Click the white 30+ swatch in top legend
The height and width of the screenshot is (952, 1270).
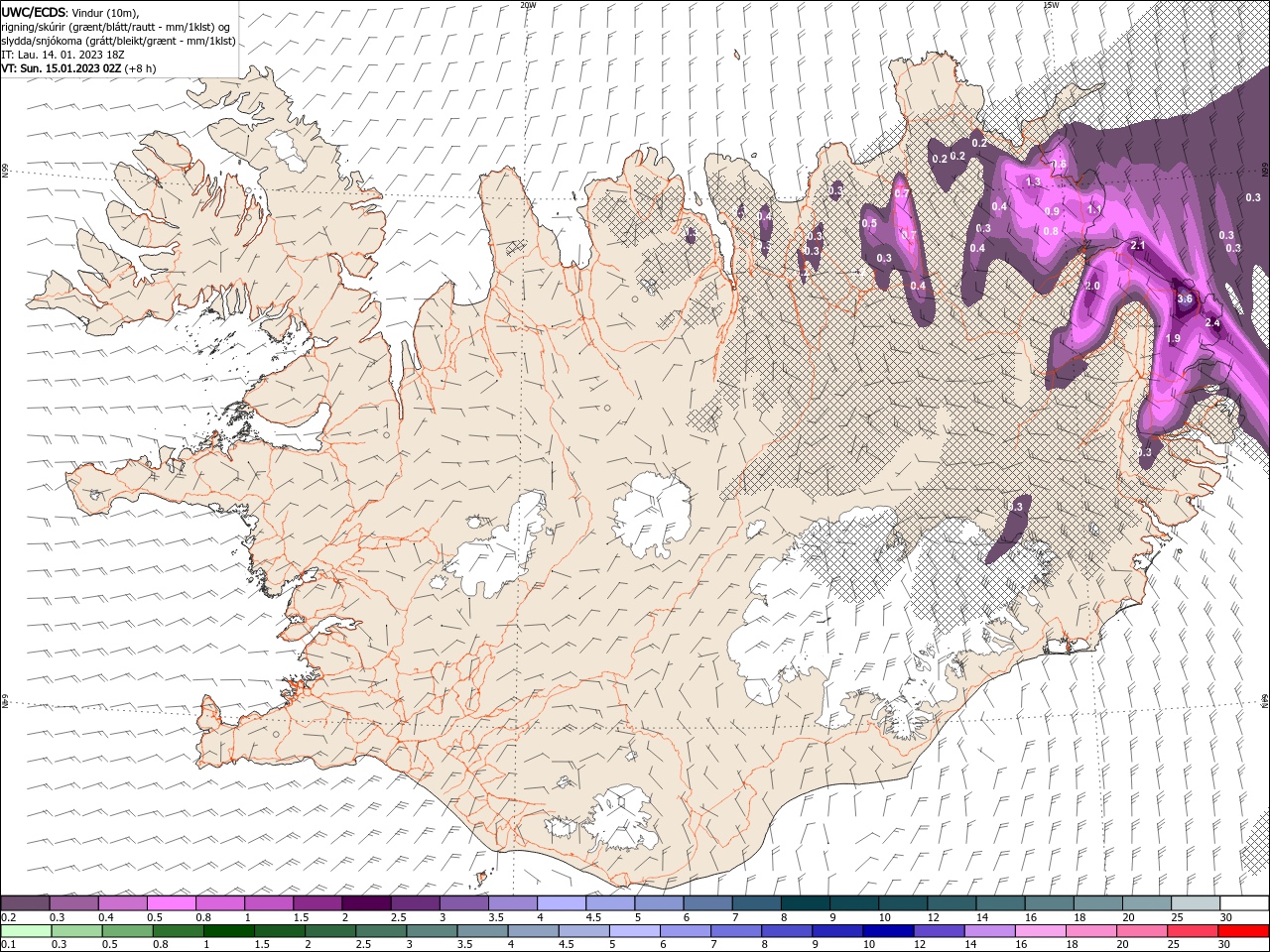[x=1244, y=903]
